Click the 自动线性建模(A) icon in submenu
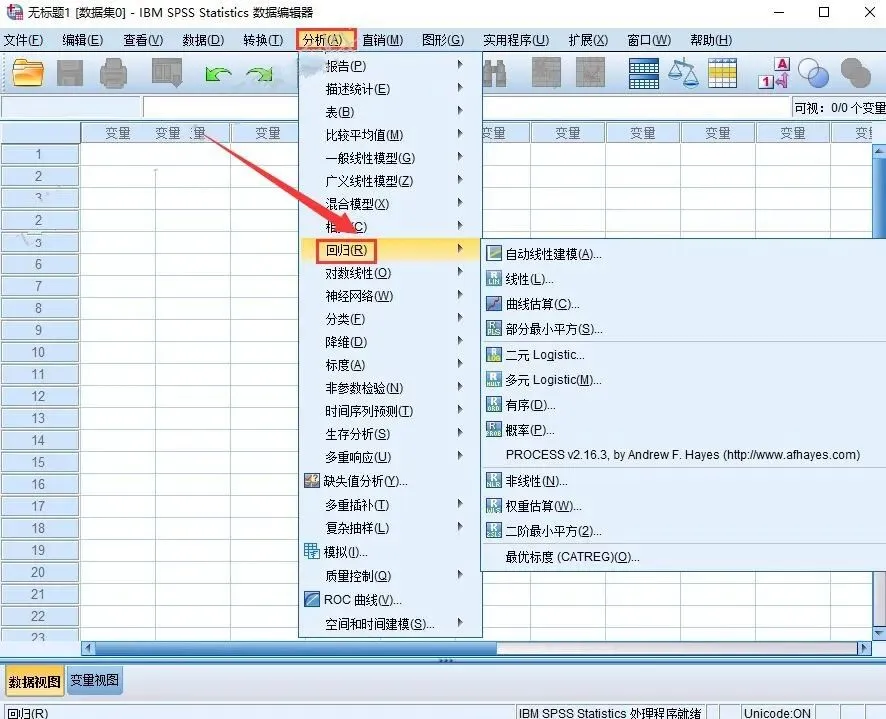 494,253
